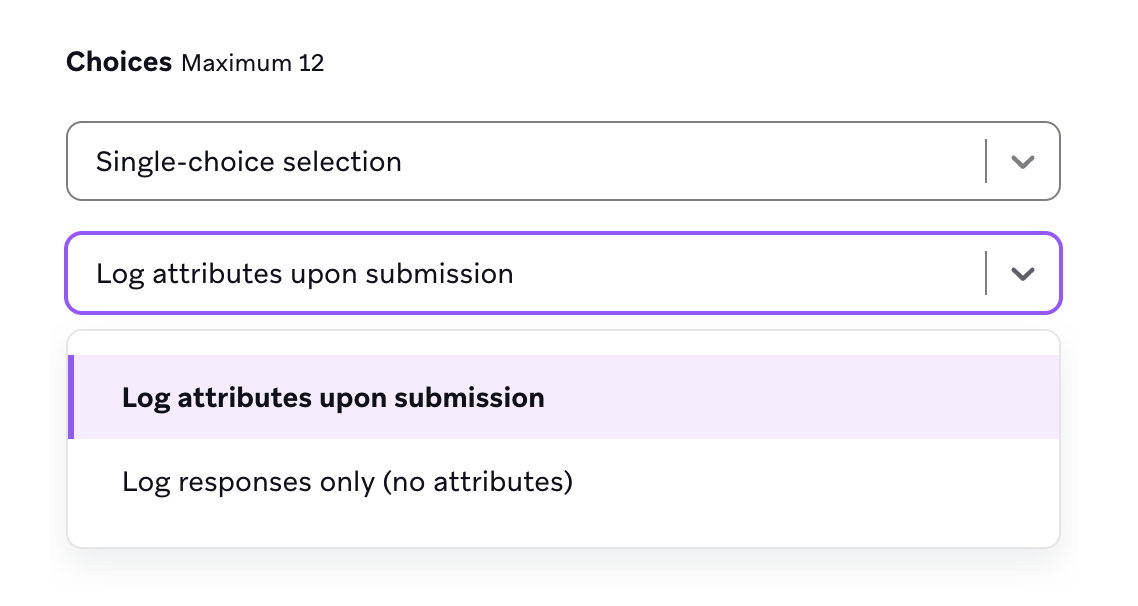Screen dimensions: 1138x606
Task: Click the selected value text in the purple-bordered field
Action: tap(305, 274)
